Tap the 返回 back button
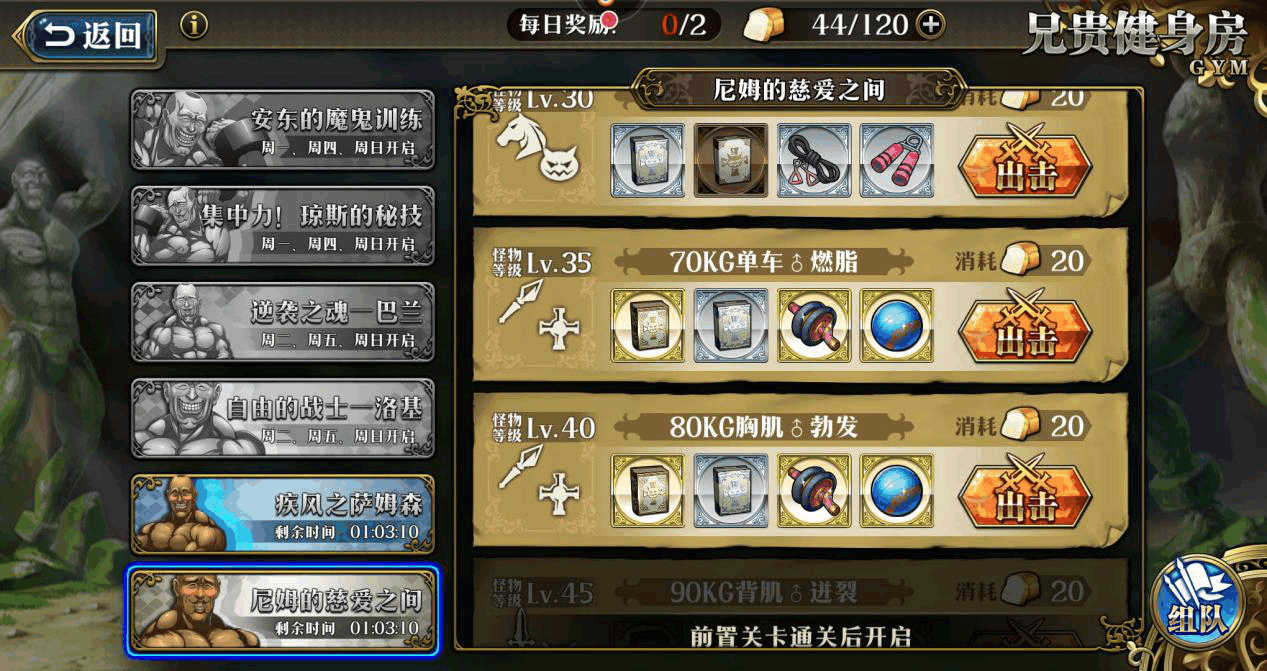The height and width of the screenshot is (671, 1267). click(x=87, y=37)
